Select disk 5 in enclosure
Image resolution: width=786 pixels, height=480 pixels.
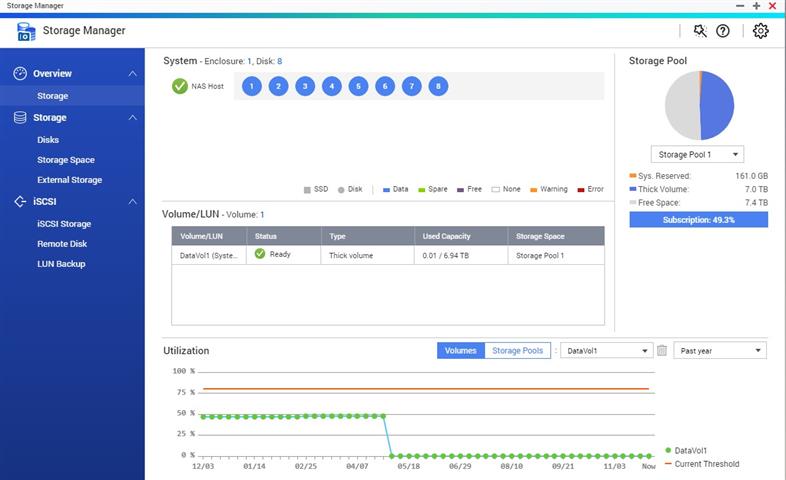358,86
